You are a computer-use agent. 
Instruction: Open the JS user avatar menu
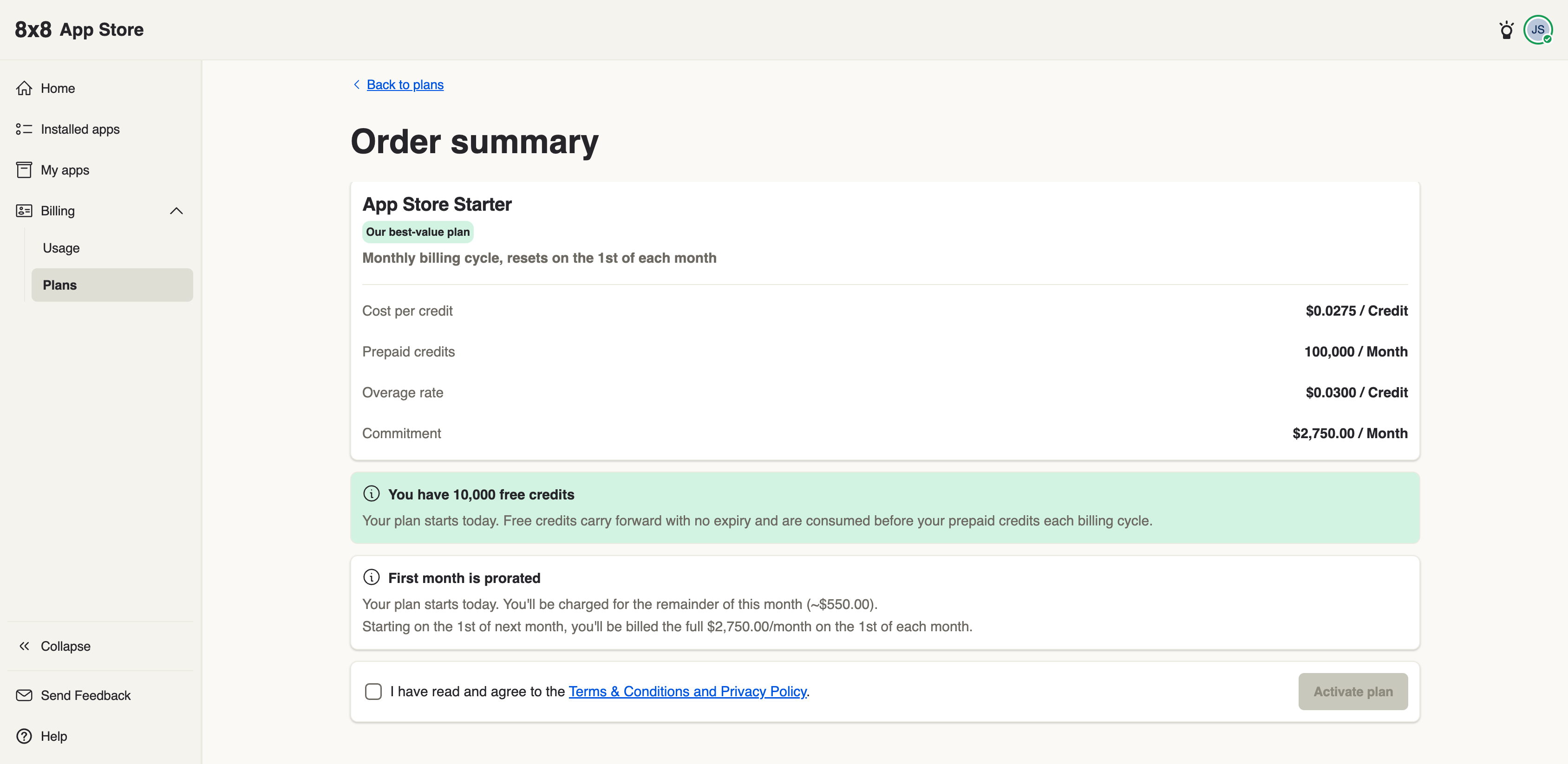[1537, 30]
